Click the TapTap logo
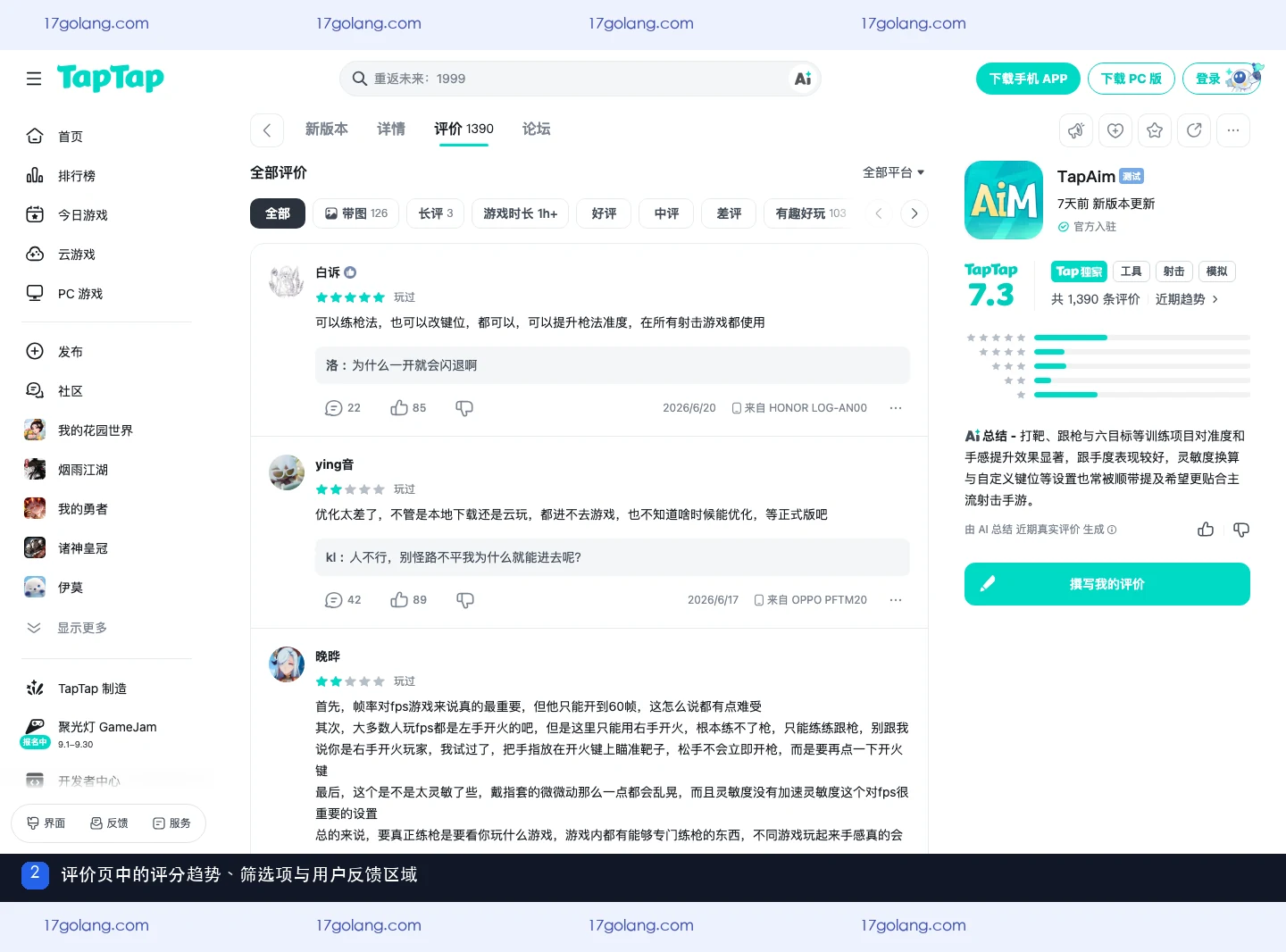Screen dimensions: 1286x952 pyautogui.click(x=111, y=79)
